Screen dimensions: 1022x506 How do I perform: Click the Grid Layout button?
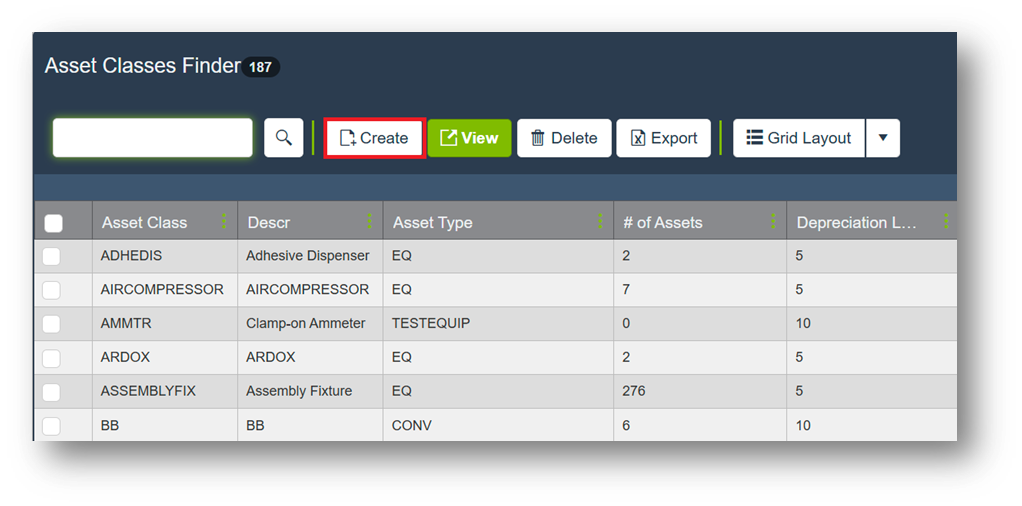(798, 138)
